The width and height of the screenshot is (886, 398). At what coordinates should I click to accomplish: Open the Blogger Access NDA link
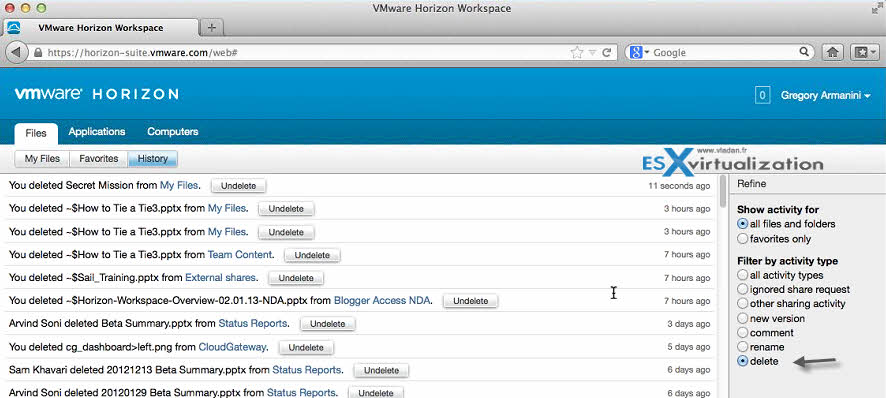coord(382,300)
